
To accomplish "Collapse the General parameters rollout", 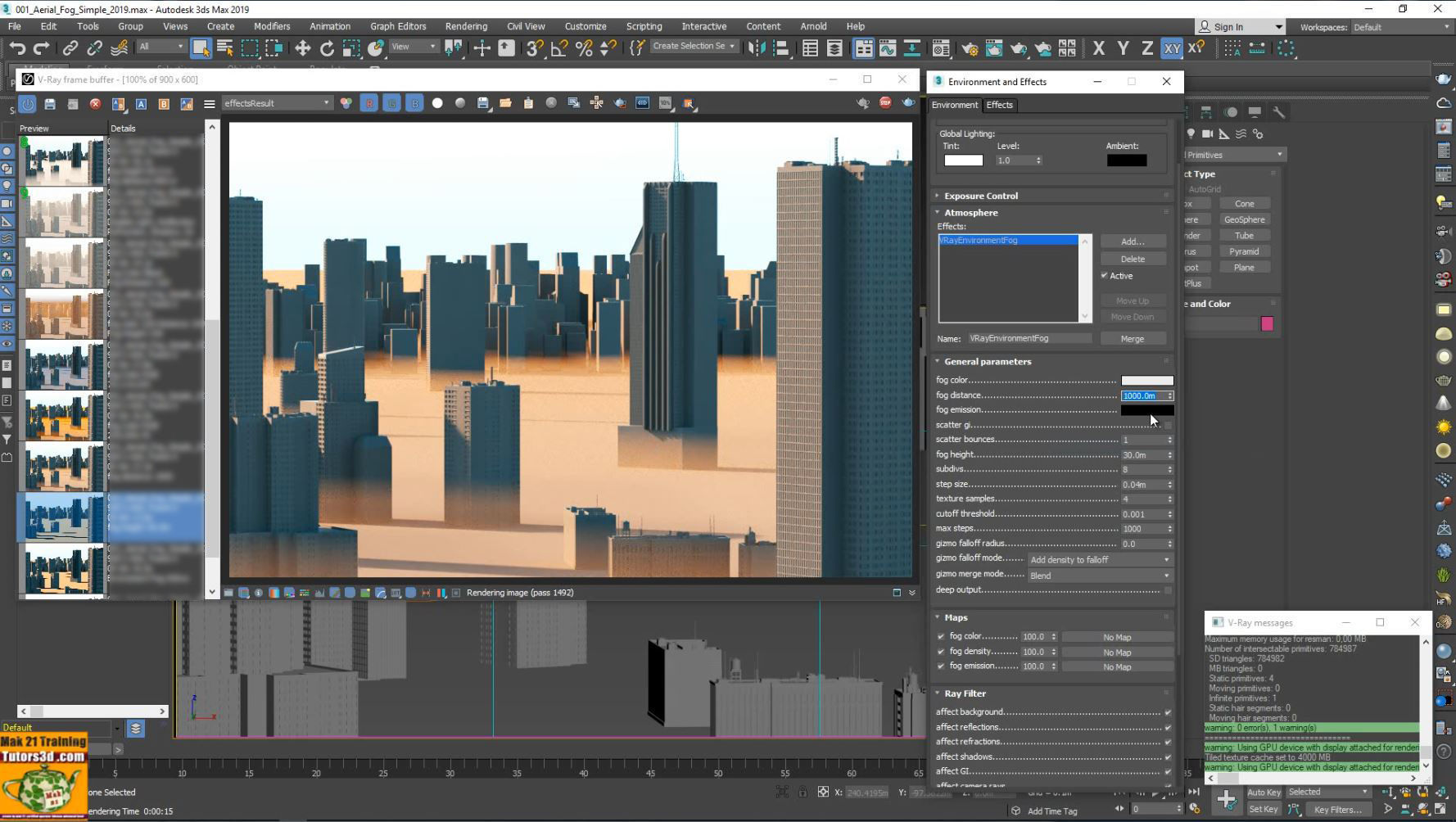I will (x=987, y=361).
